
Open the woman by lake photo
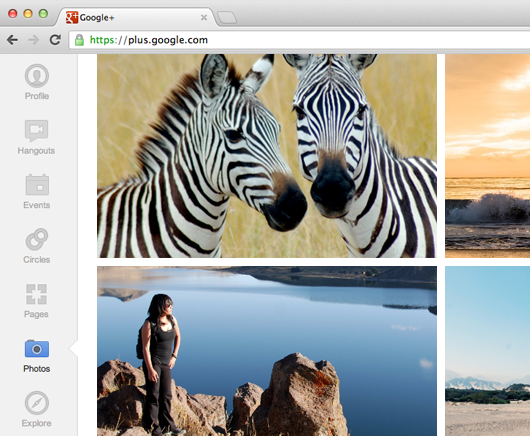(x=267, y=351)
